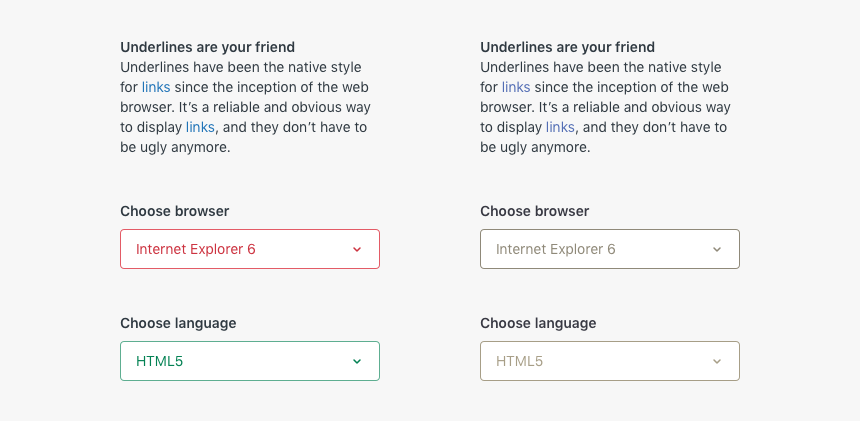Open the green-bordered HTML5 dropdown
Image resolution: width=860 pixels, height=421 pixels.
click(x=250, y=361)
